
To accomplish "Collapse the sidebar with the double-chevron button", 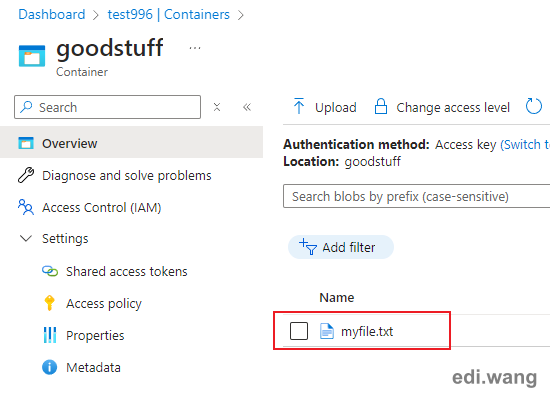I will [x=247, y=107].
